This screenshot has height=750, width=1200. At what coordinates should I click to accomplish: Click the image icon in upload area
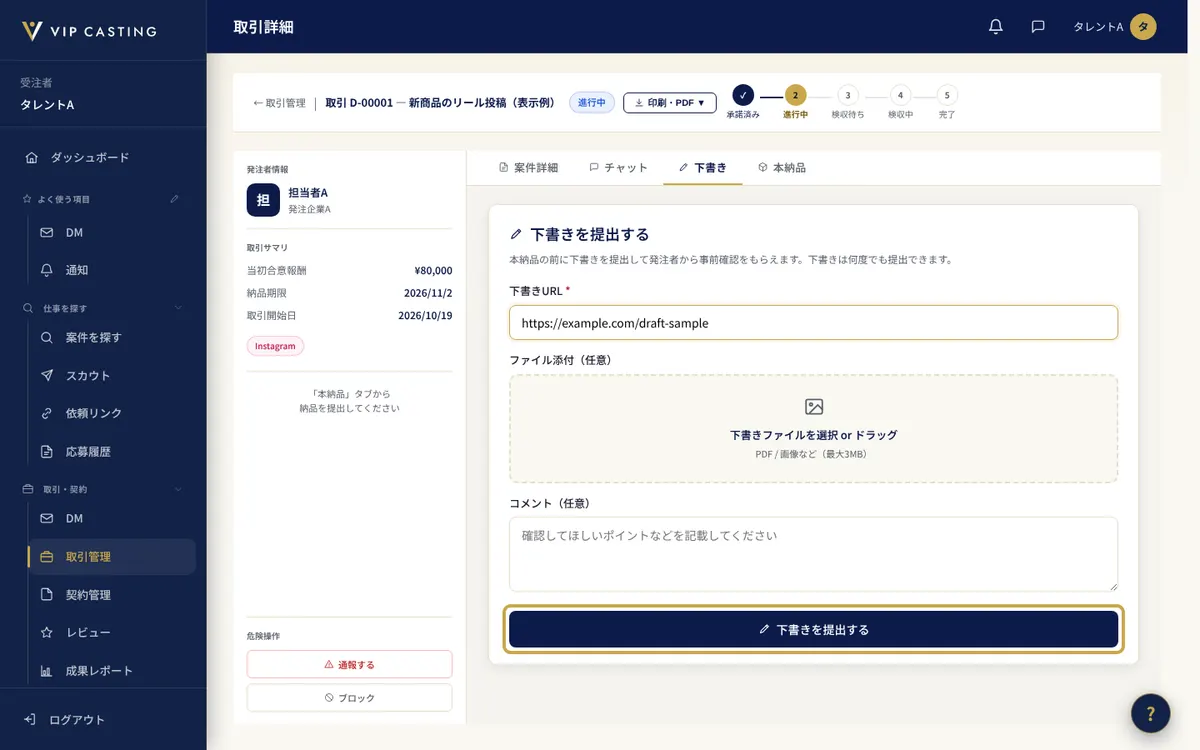[814, 407]
